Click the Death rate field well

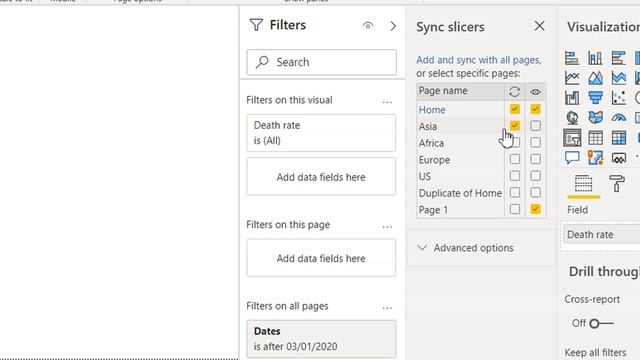pos(602,235)
